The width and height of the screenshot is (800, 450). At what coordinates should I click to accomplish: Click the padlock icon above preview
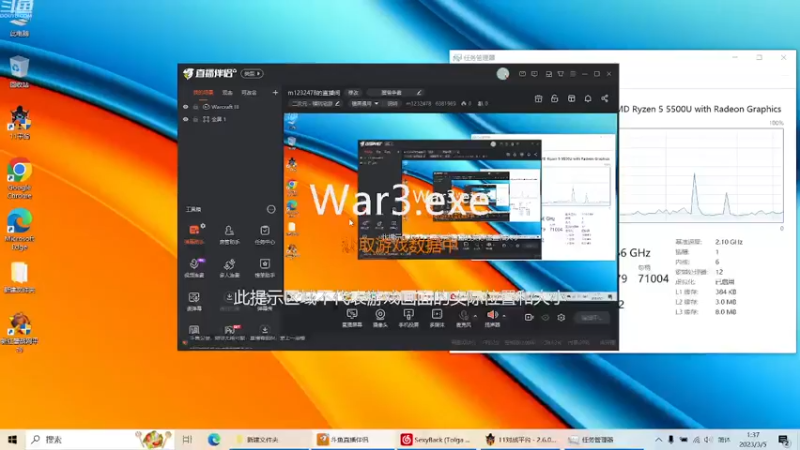(x=555, y=98)
